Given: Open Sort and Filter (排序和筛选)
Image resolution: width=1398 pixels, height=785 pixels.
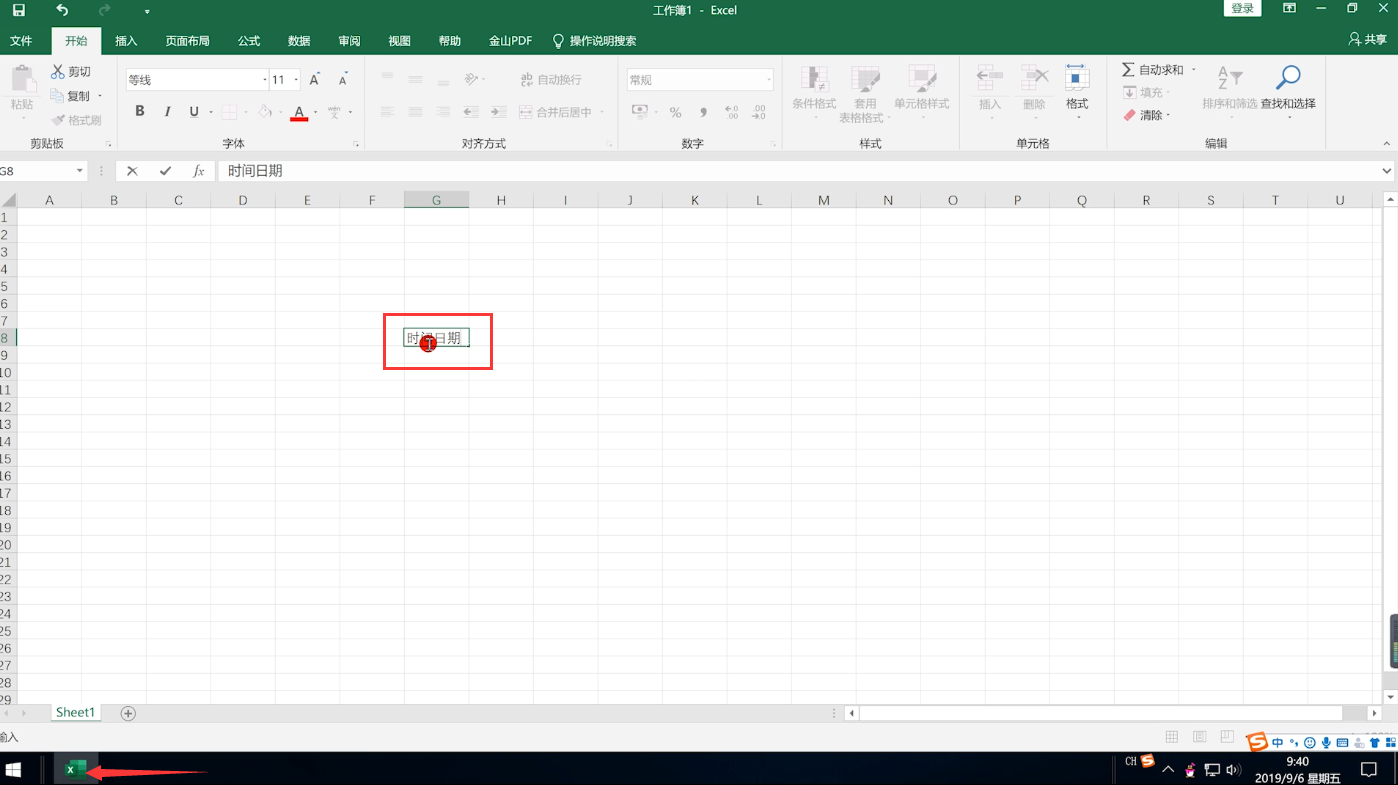Looking at the screenshot, I should click(1229, 90).
